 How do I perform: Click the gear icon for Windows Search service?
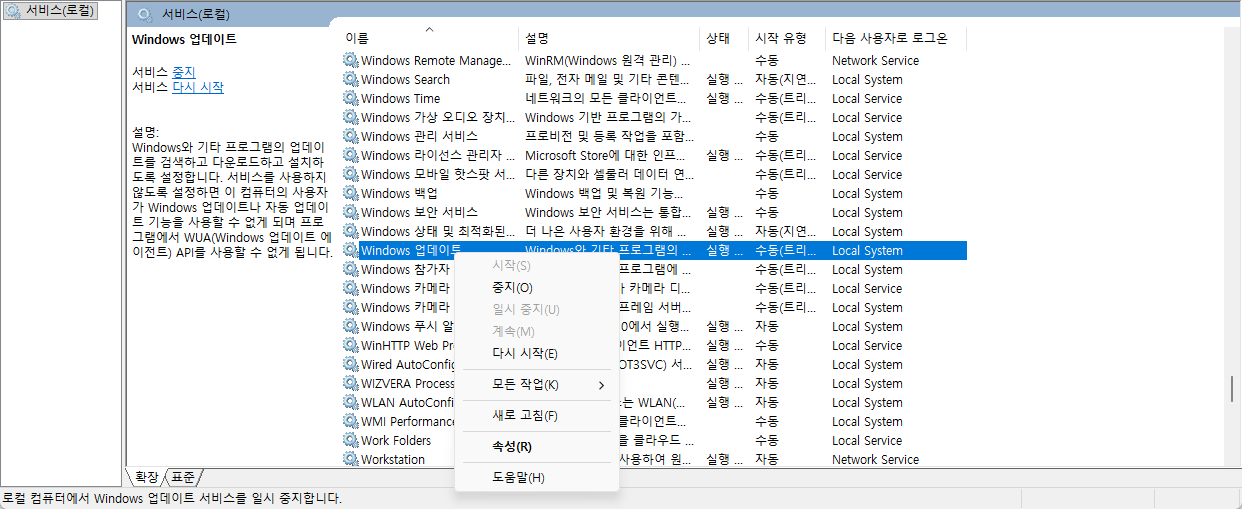click(350, 79)
